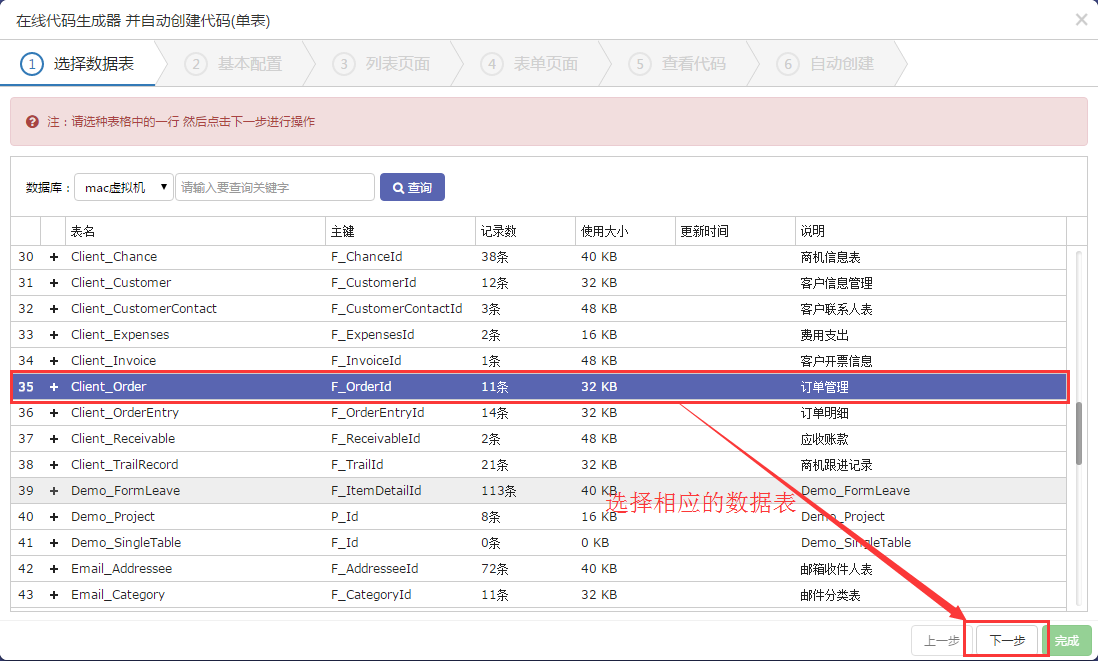Click the F_ItemDetailId primary key cell

pyautogui.click(x=376, y=491)
